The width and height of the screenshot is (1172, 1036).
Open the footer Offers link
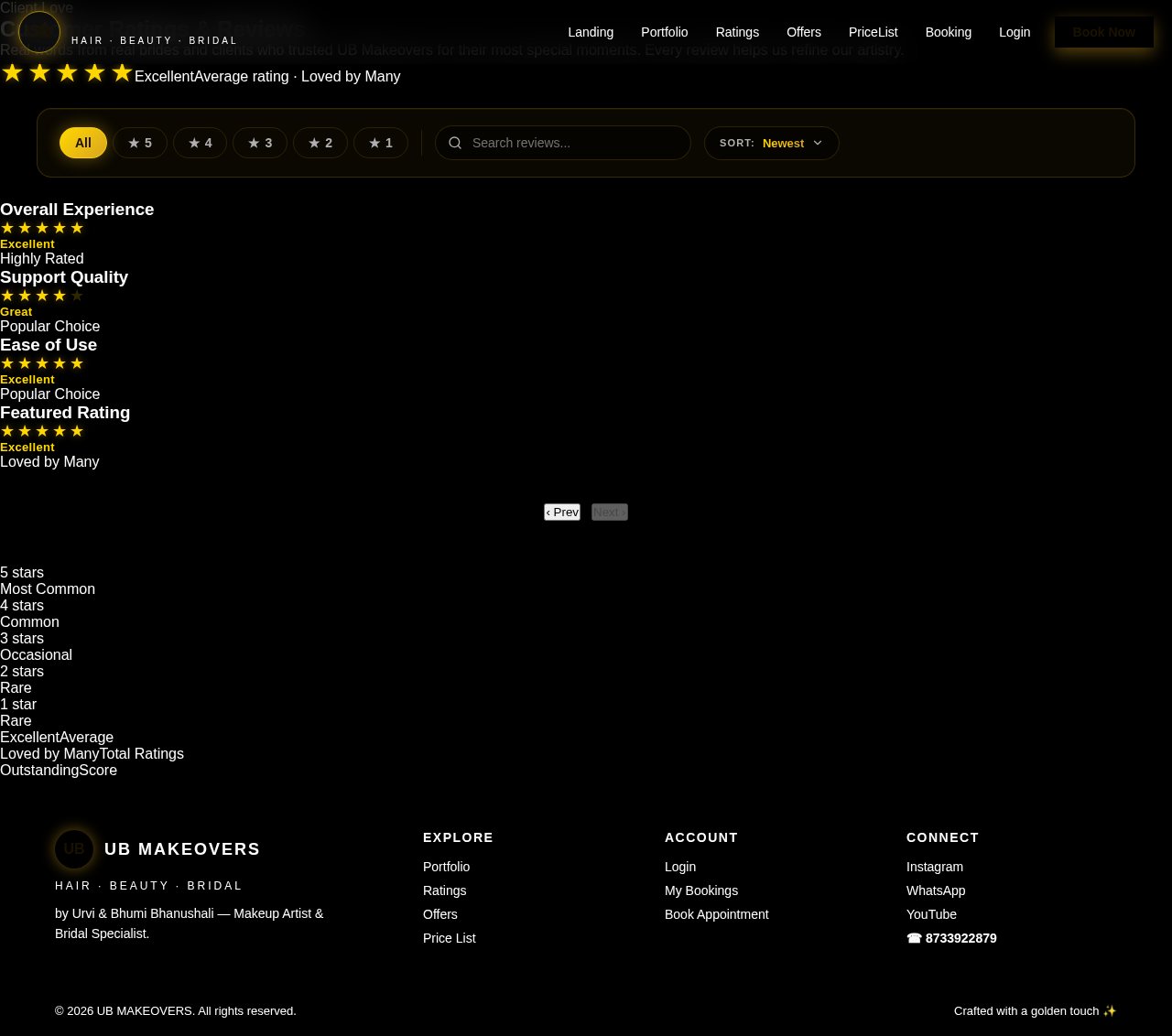point(440,914)
